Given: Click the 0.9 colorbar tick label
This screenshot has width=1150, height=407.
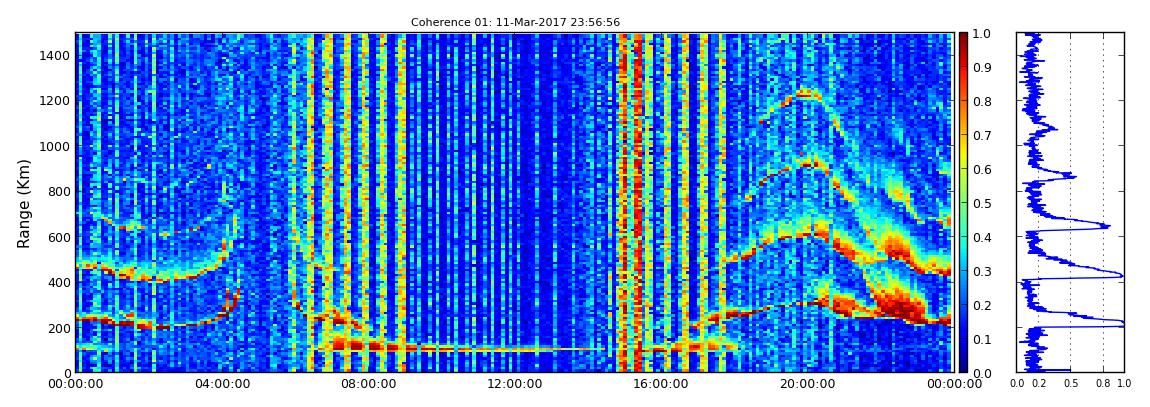Looking at the screenshot, I should click(981, 67).
